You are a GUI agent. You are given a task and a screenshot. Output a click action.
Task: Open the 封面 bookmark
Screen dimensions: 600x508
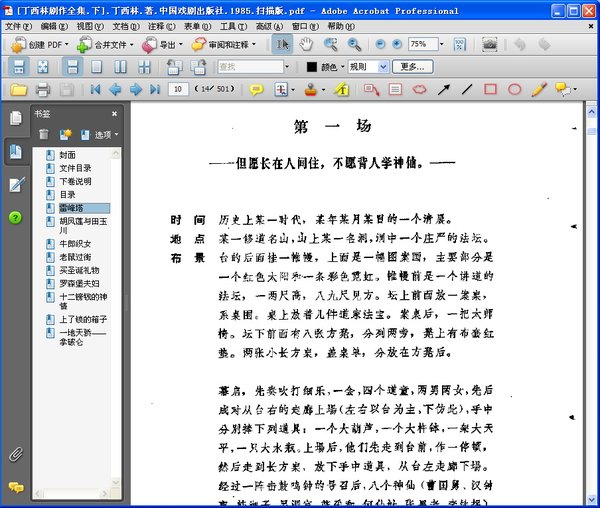click(67, 155)
